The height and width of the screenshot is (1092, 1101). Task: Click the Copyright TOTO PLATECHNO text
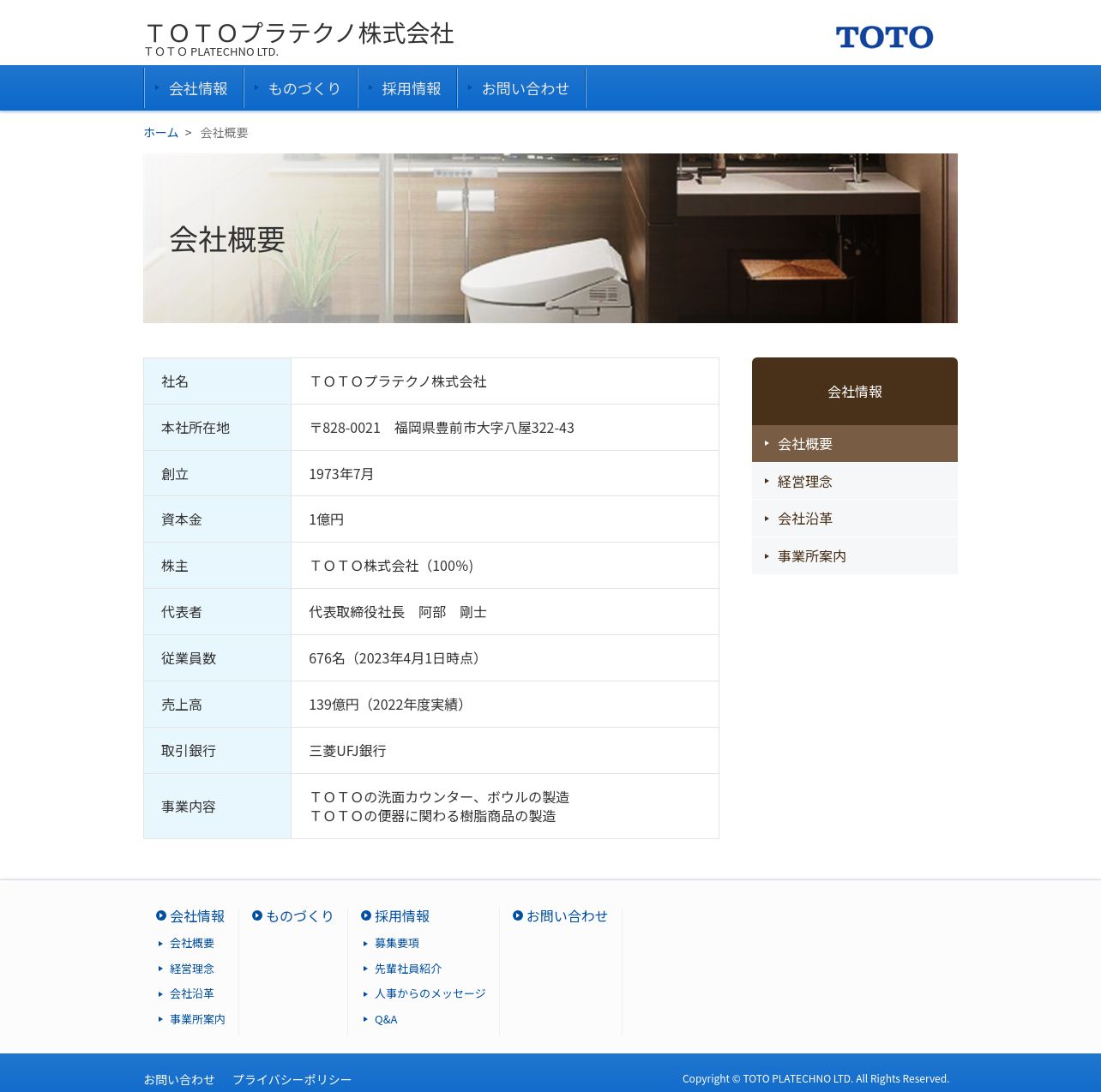click(815, 1078)
